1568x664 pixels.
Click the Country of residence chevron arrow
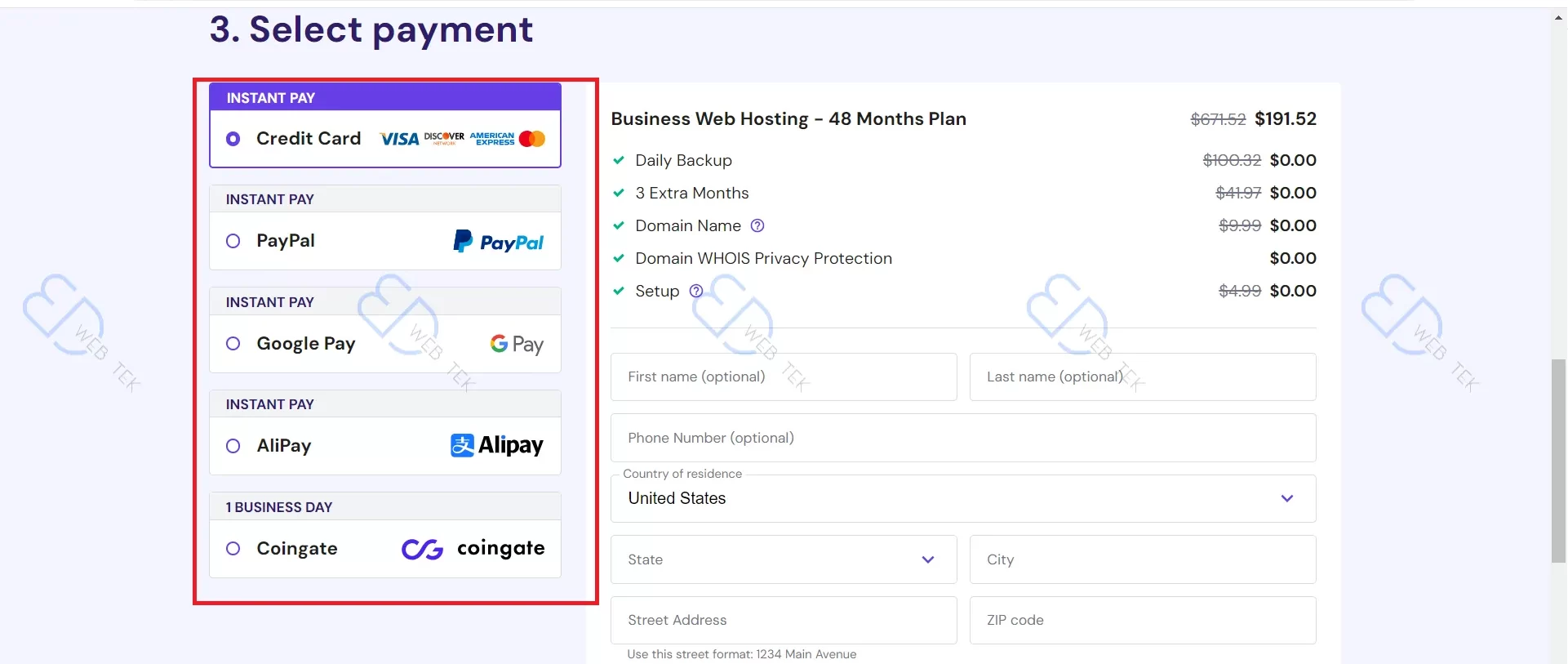point(1287,498)
